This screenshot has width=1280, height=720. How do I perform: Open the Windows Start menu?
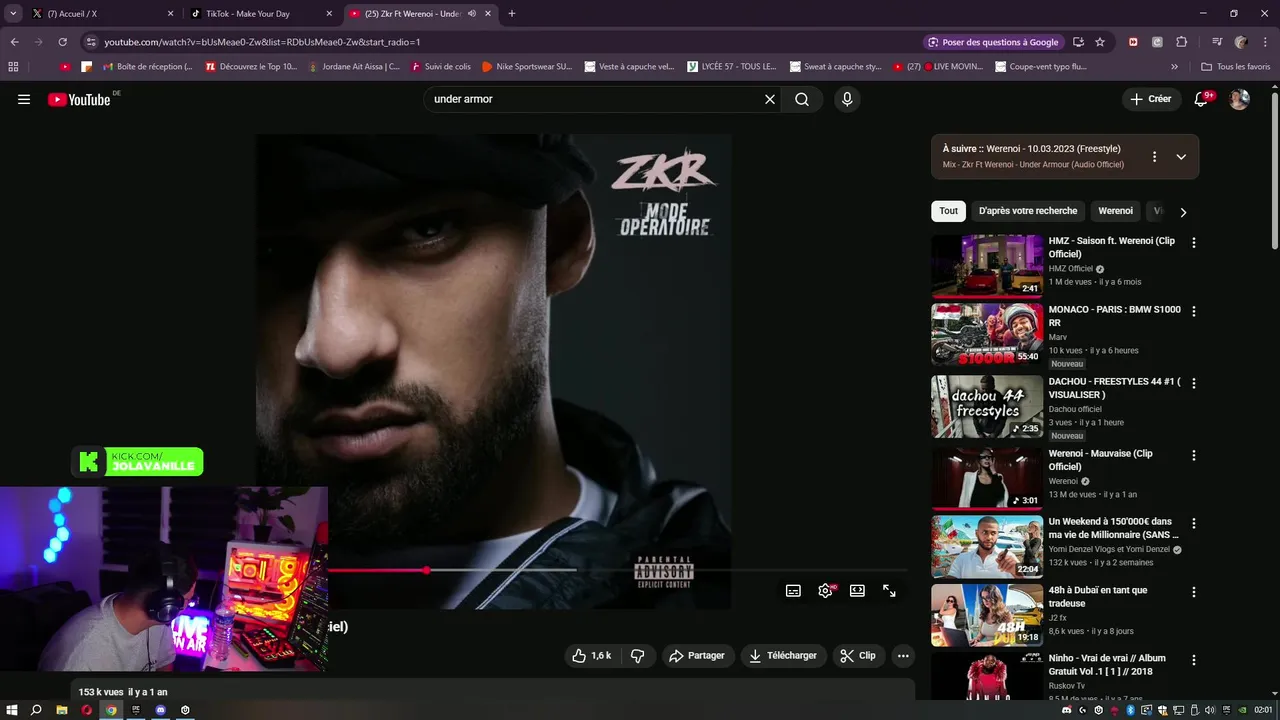[12, 710]
